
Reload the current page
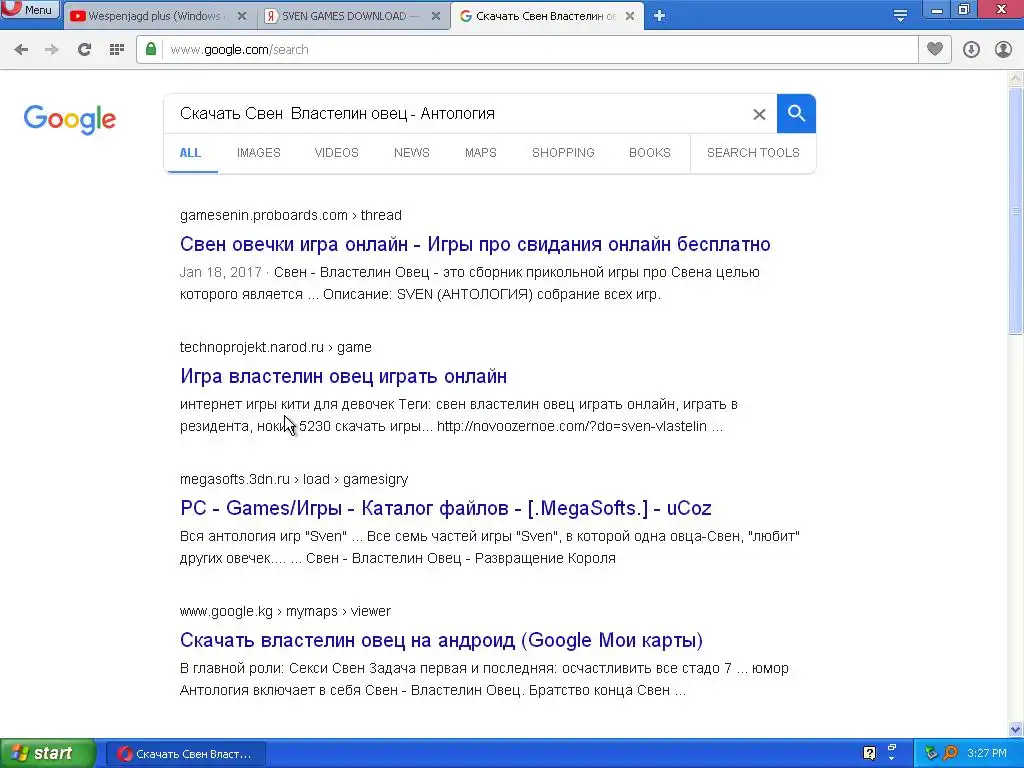(84, 50)
